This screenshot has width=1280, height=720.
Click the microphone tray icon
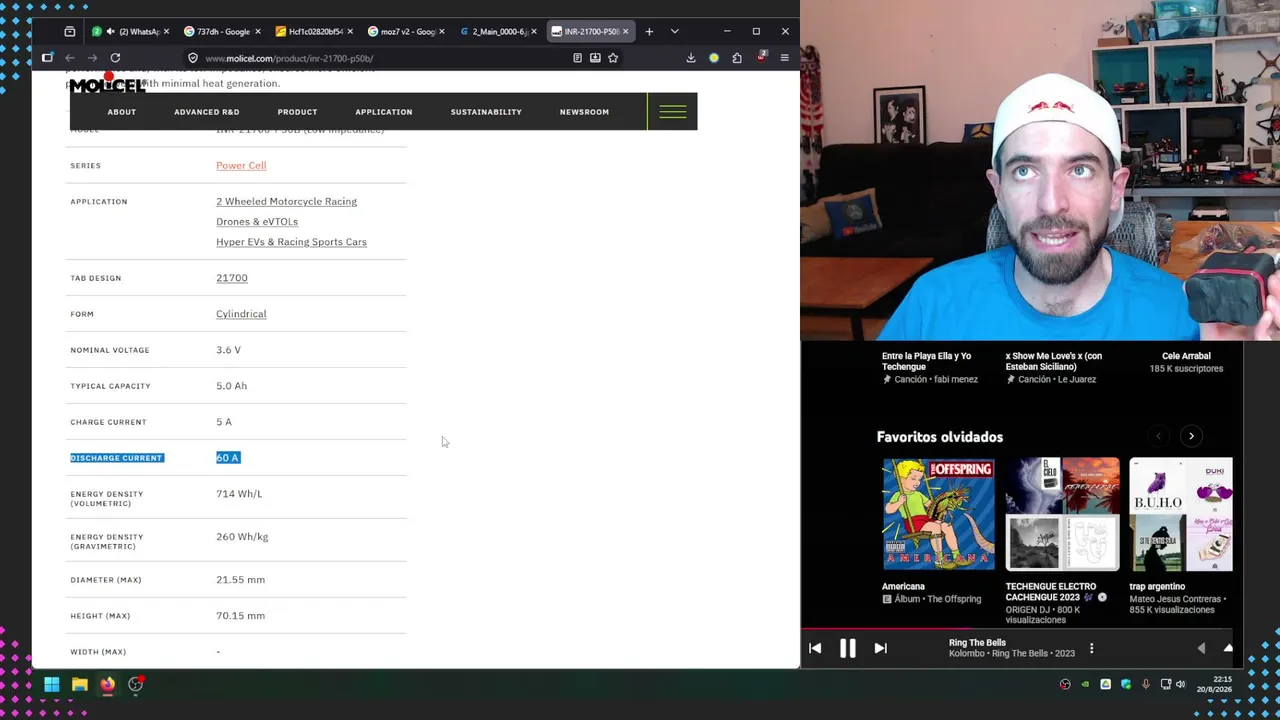[1146, 684]
